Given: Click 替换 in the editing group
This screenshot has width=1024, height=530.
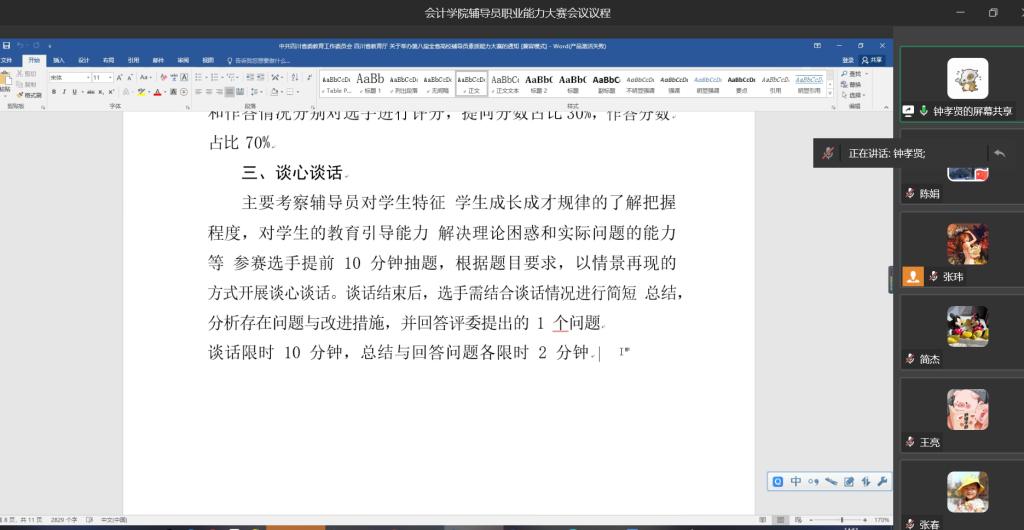Looking at the screenshot, I should click(x=852, y=82).
